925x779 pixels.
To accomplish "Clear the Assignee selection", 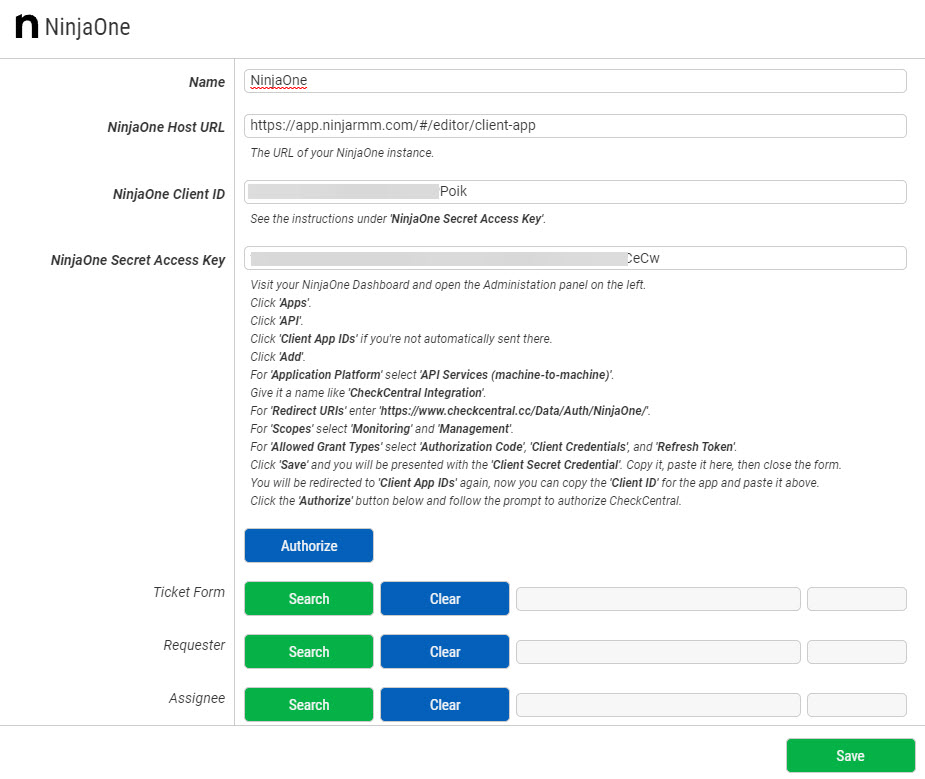I will tap(444, 705).
